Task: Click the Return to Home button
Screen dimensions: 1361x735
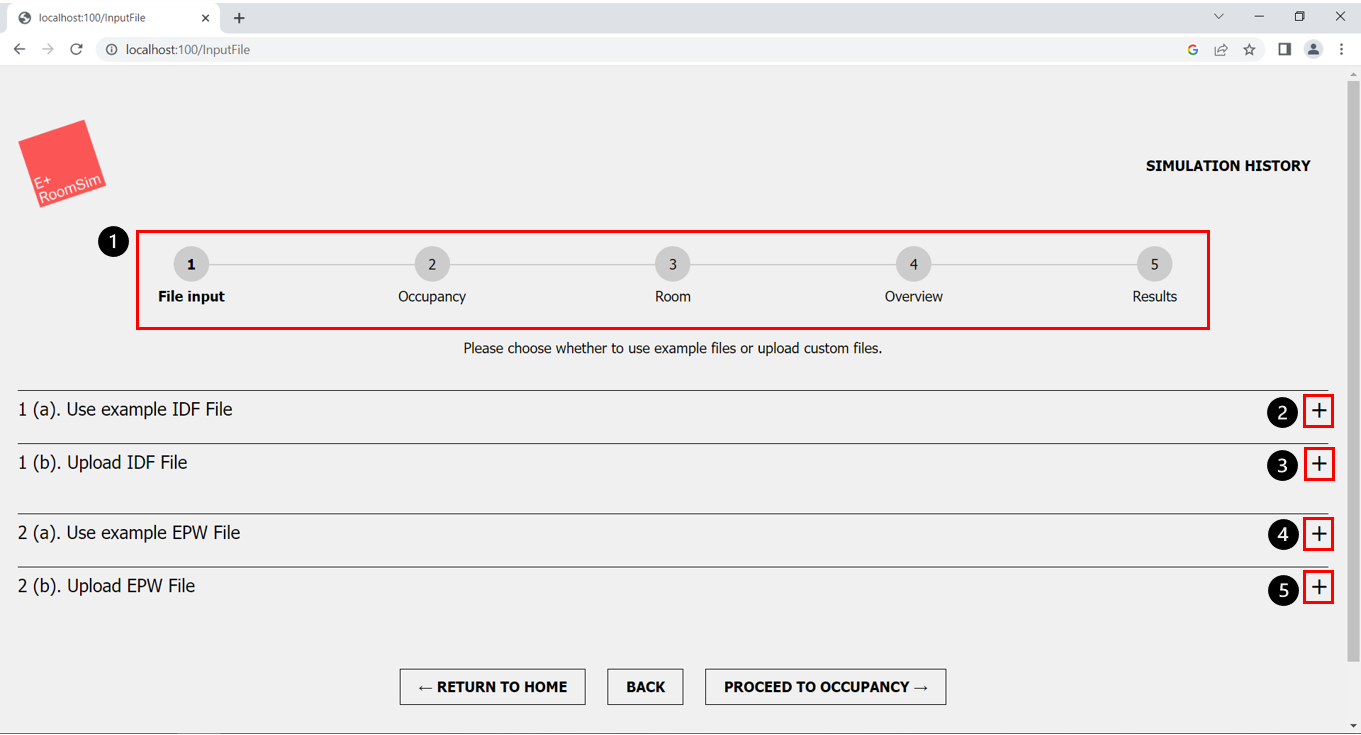Action: [x=493, y=687]
